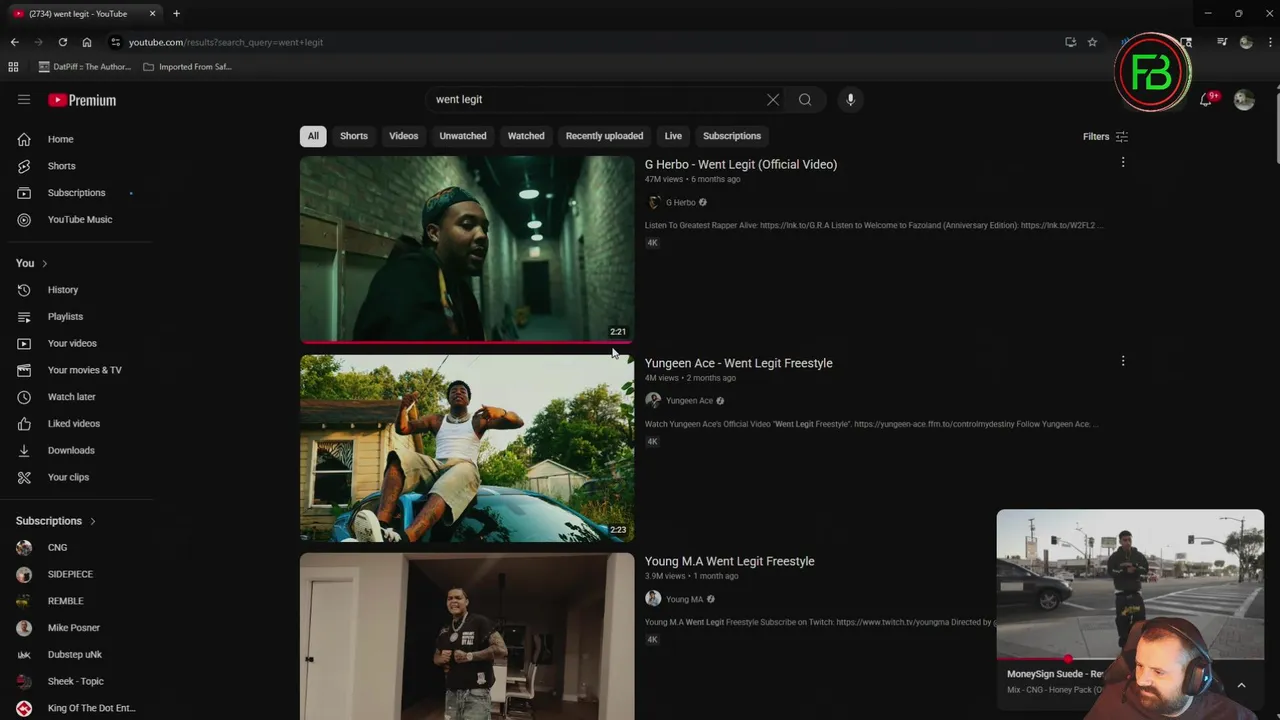
Task: Click the Yungeen Ace video thumbnail
Action: (467, 448)
